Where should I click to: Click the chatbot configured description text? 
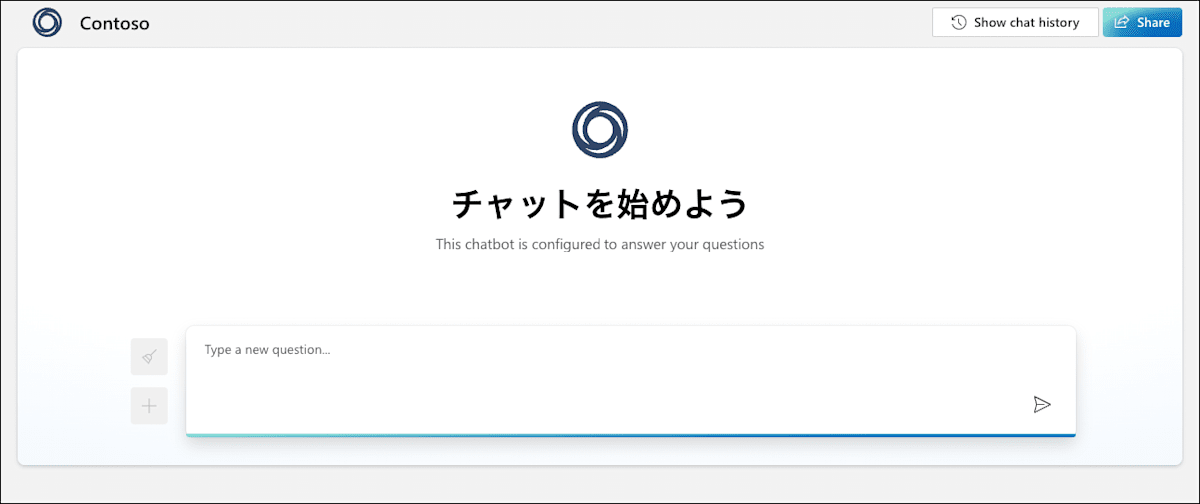(x=600, y=244)
